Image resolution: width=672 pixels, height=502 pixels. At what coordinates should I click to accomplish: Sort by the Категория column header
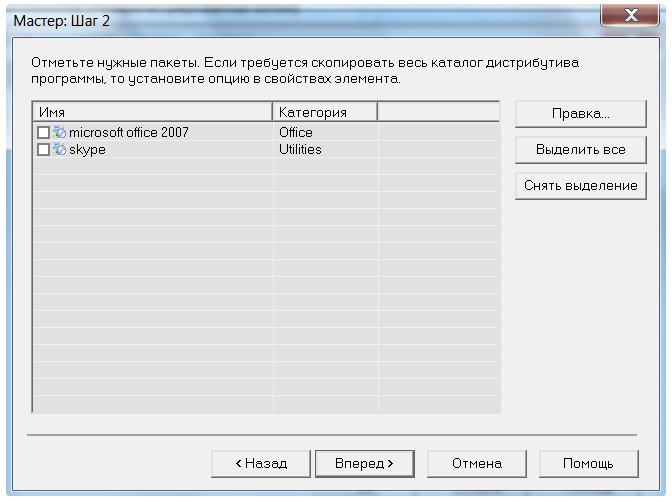325,112
